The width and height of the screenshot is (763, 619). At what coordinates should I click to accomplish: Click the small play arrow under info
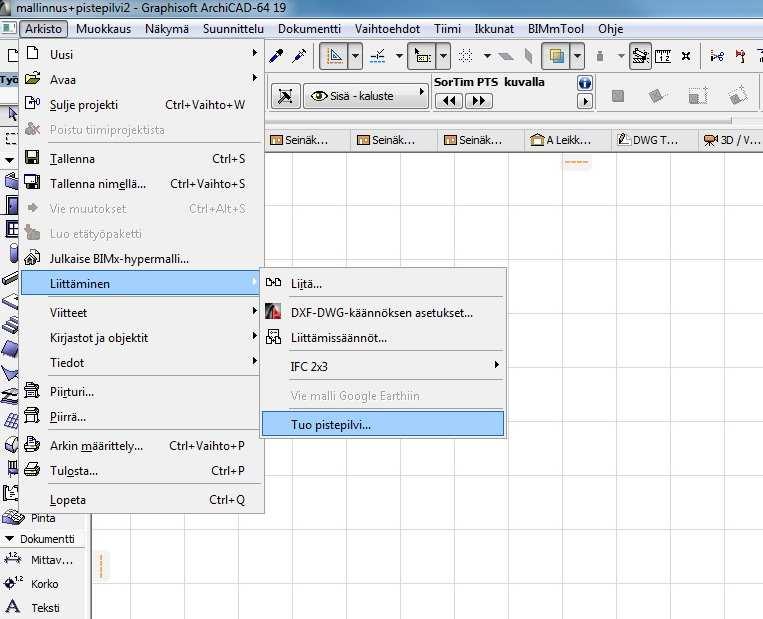(585, 101)
